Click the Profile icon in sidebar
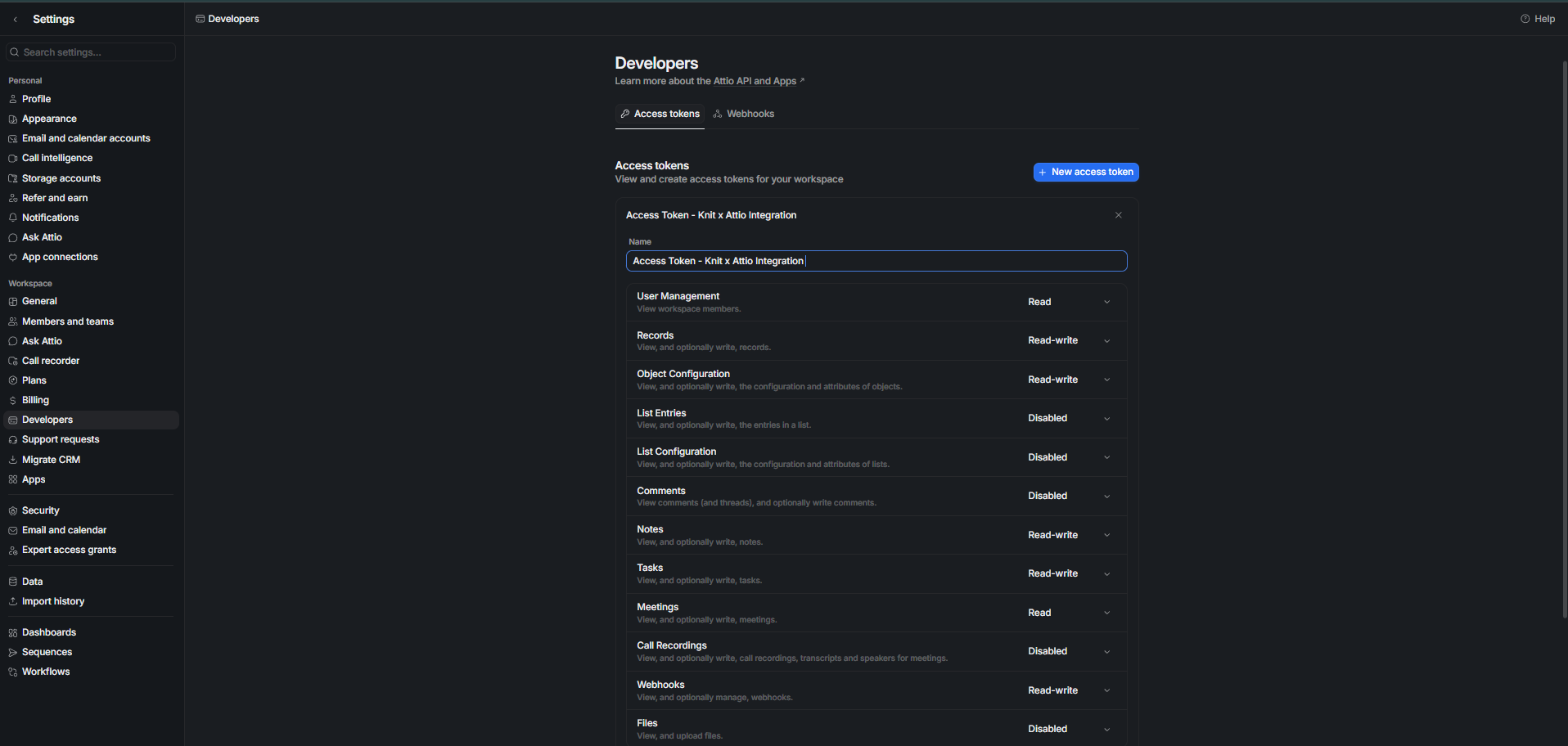 point(13,99)
